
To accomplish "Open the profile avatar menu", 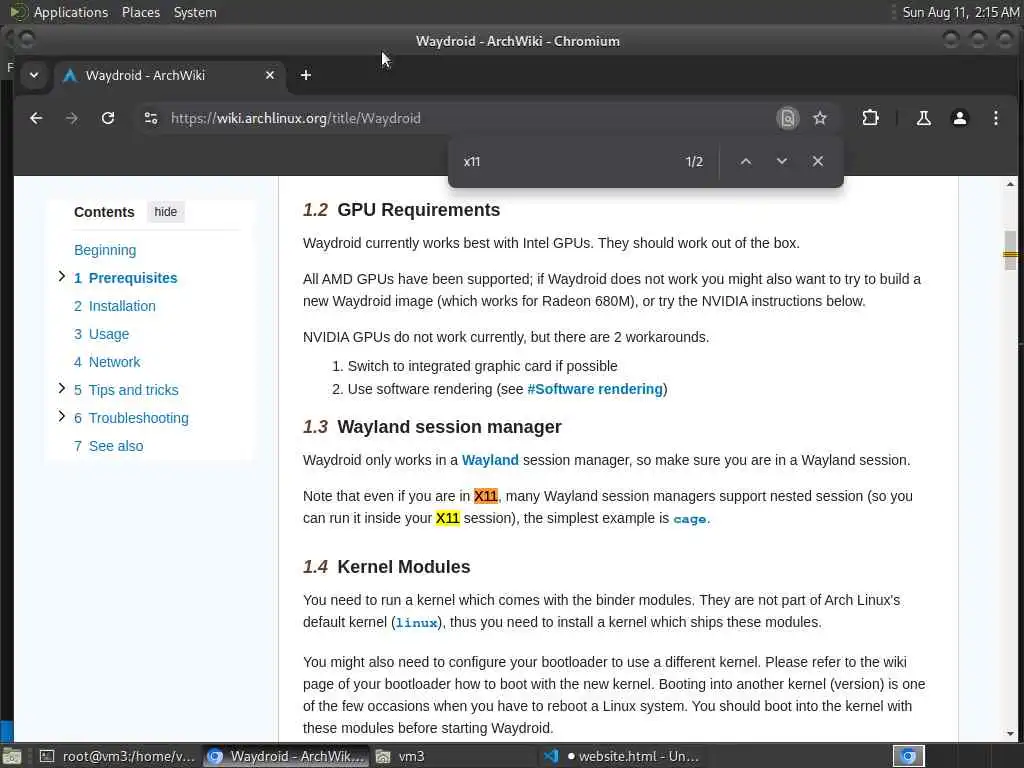I will pyautogui.click(x=959, y=118).
